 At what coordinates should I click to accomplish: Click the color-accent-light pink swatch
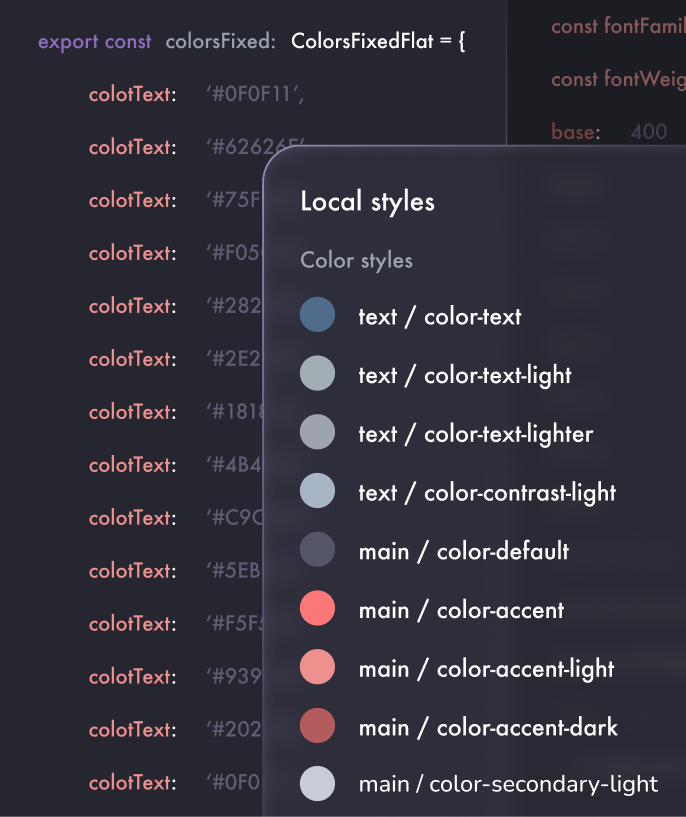[317, 668]
